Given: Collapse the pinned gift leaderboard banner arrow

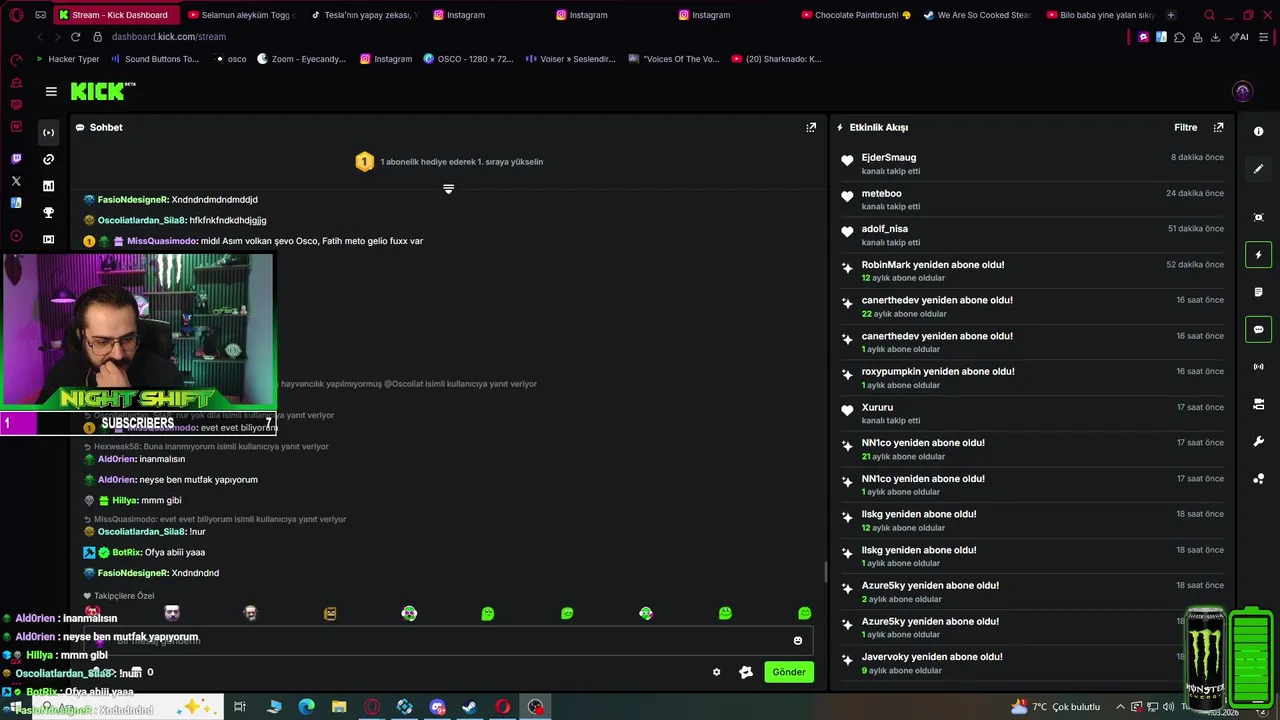Looking at the screenshot, I should click(448, 189).
